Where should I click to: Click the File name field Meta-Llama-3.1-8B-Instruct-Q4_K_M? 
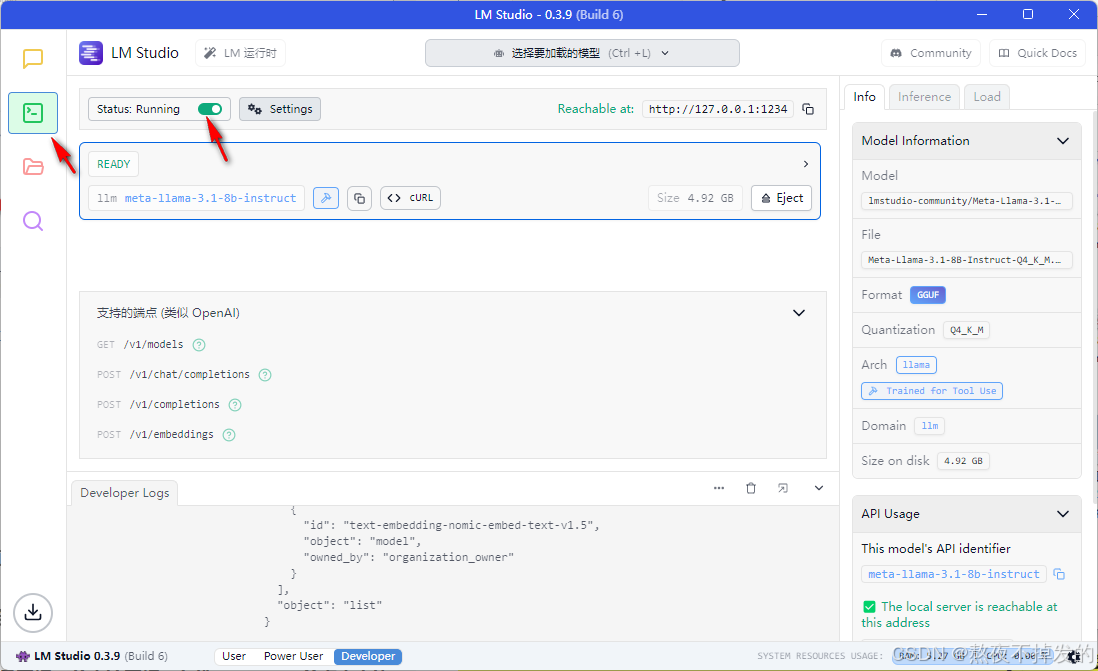pyautogui.click(x=966, y=260)
